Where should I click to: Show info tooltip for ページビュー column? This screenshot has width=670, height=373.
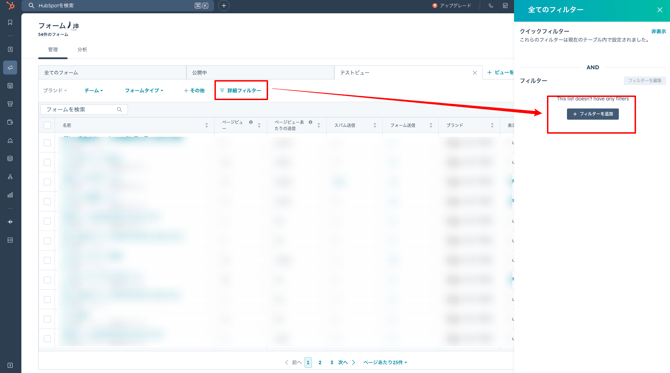point(251,122)
